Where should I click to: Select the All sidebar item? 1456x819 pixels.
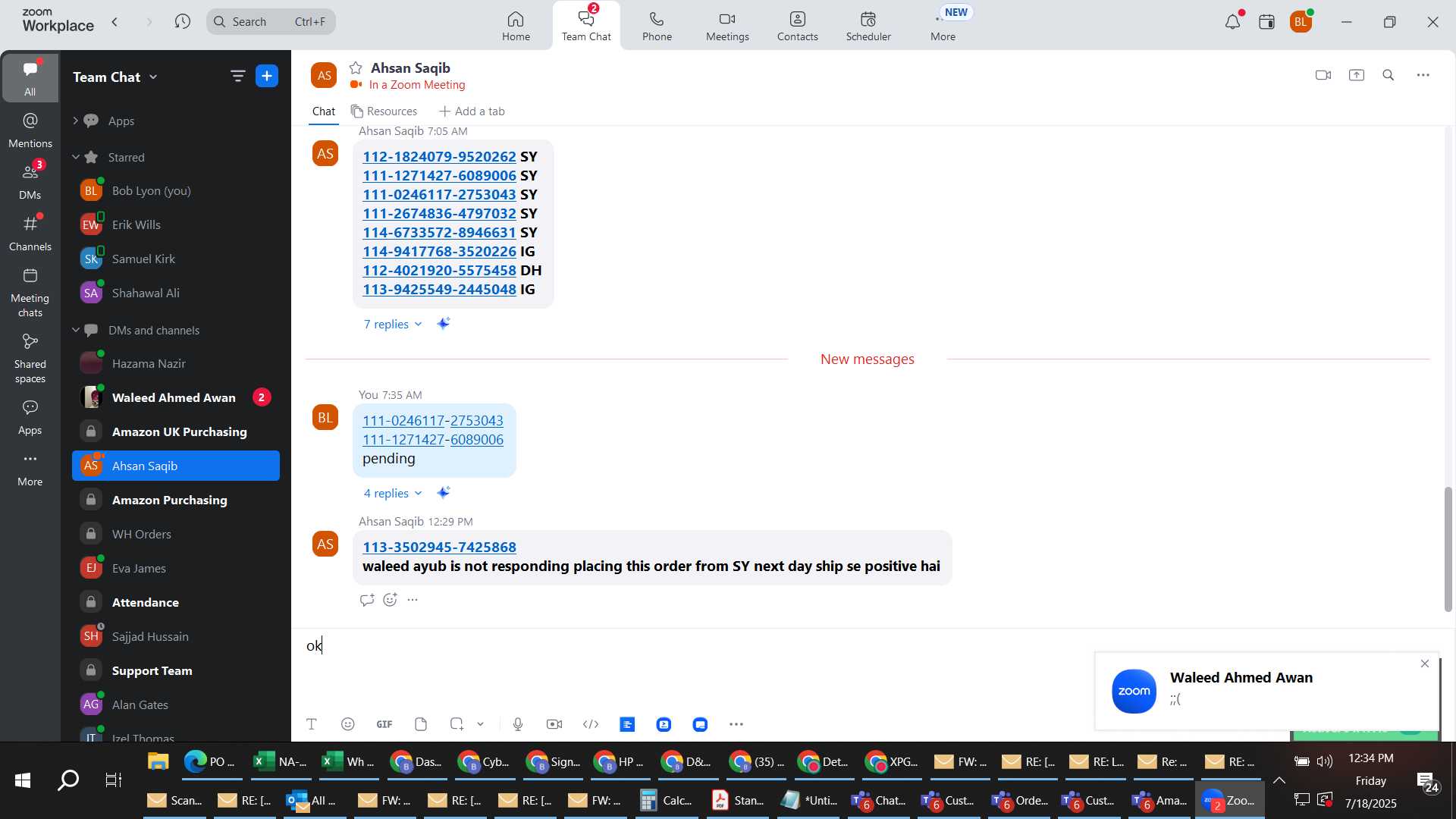click(30, 78)
